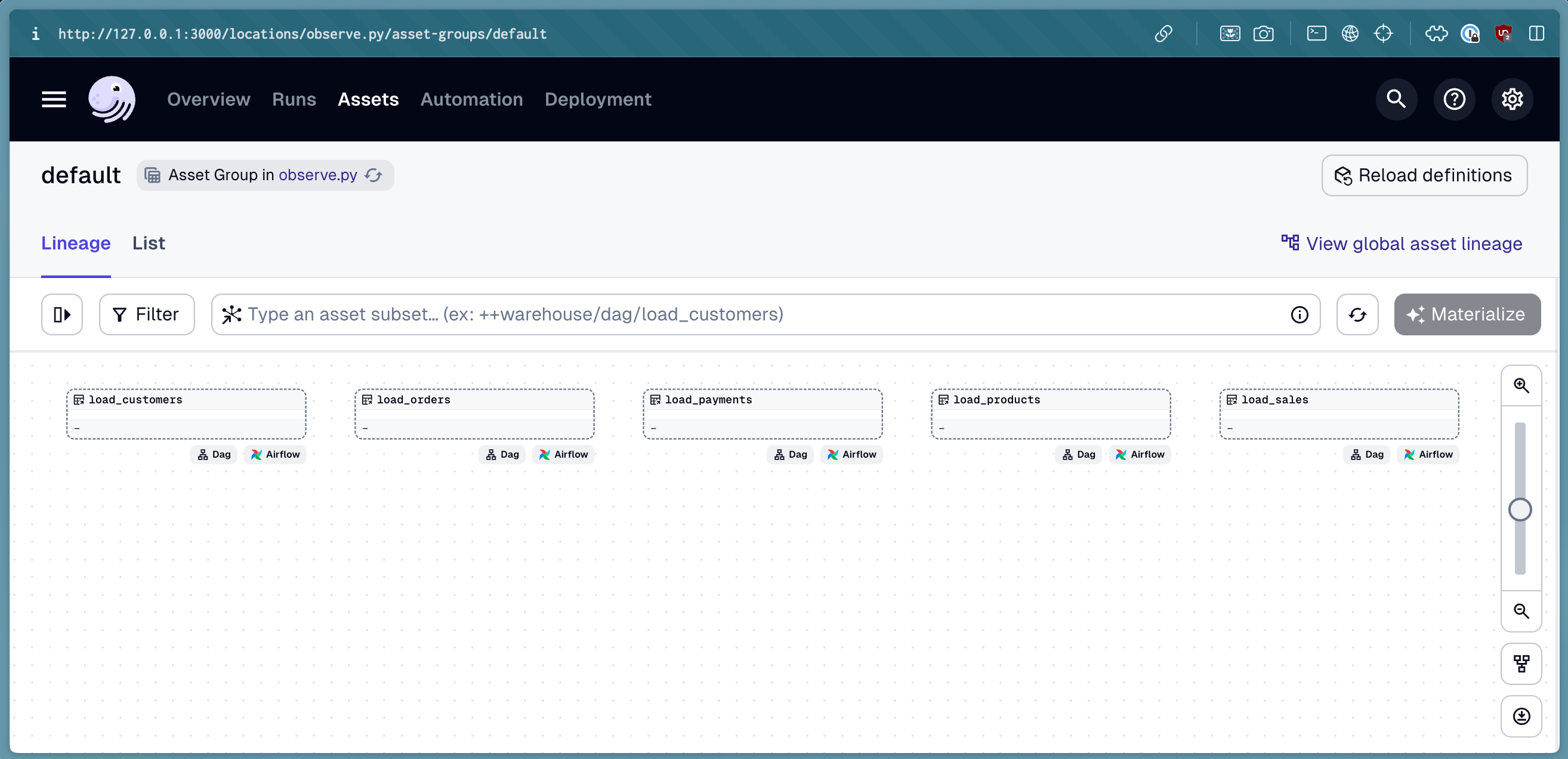This screenshot has width=1568, height=759.
Task: Open the hamburger navigation menu
Action: point(53,99)
